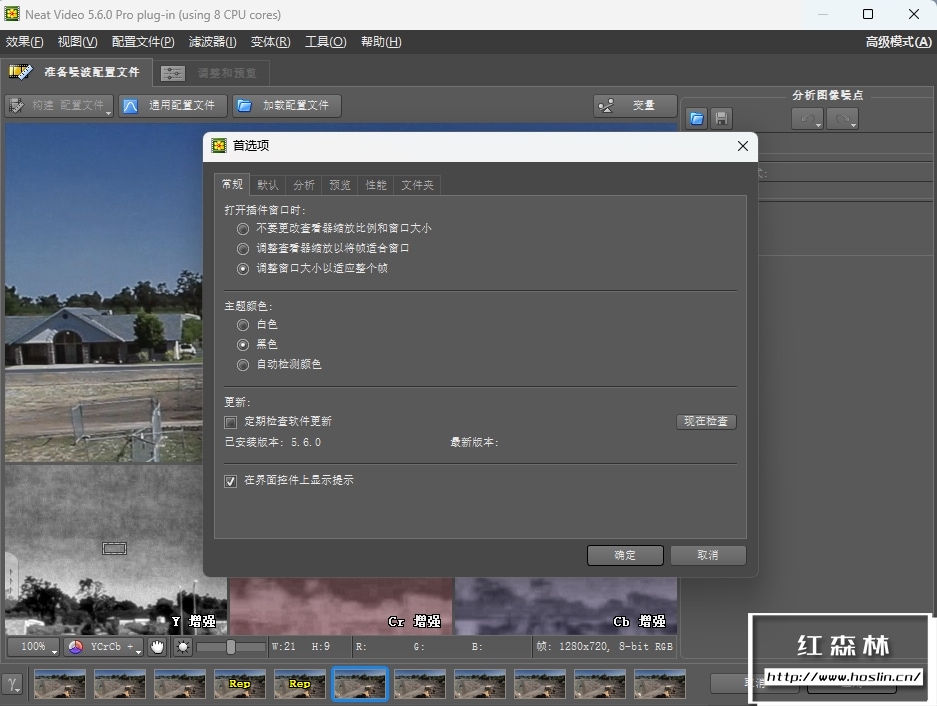The height and width of the screenshot is (706, 937).
Task: Toggle 'show hints on interface controls' (在界面控件上显示提示) checkbox
Action: pos(231,481)
